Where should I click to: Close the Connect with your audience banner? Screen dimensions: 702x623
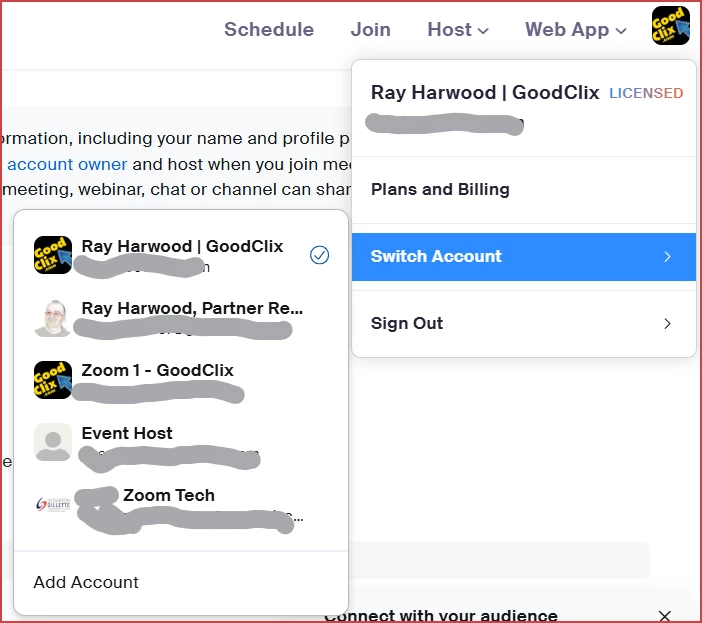point(665,616)
